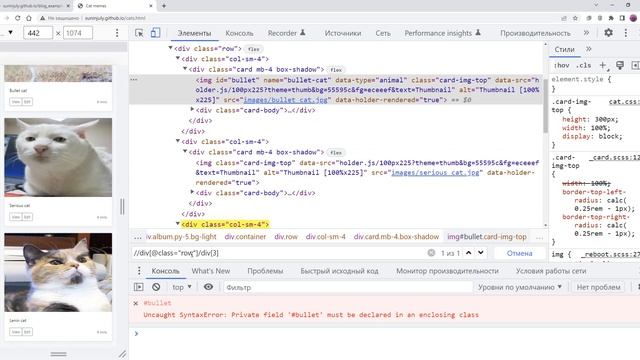Show more DevTools tabs chevron

587,33
